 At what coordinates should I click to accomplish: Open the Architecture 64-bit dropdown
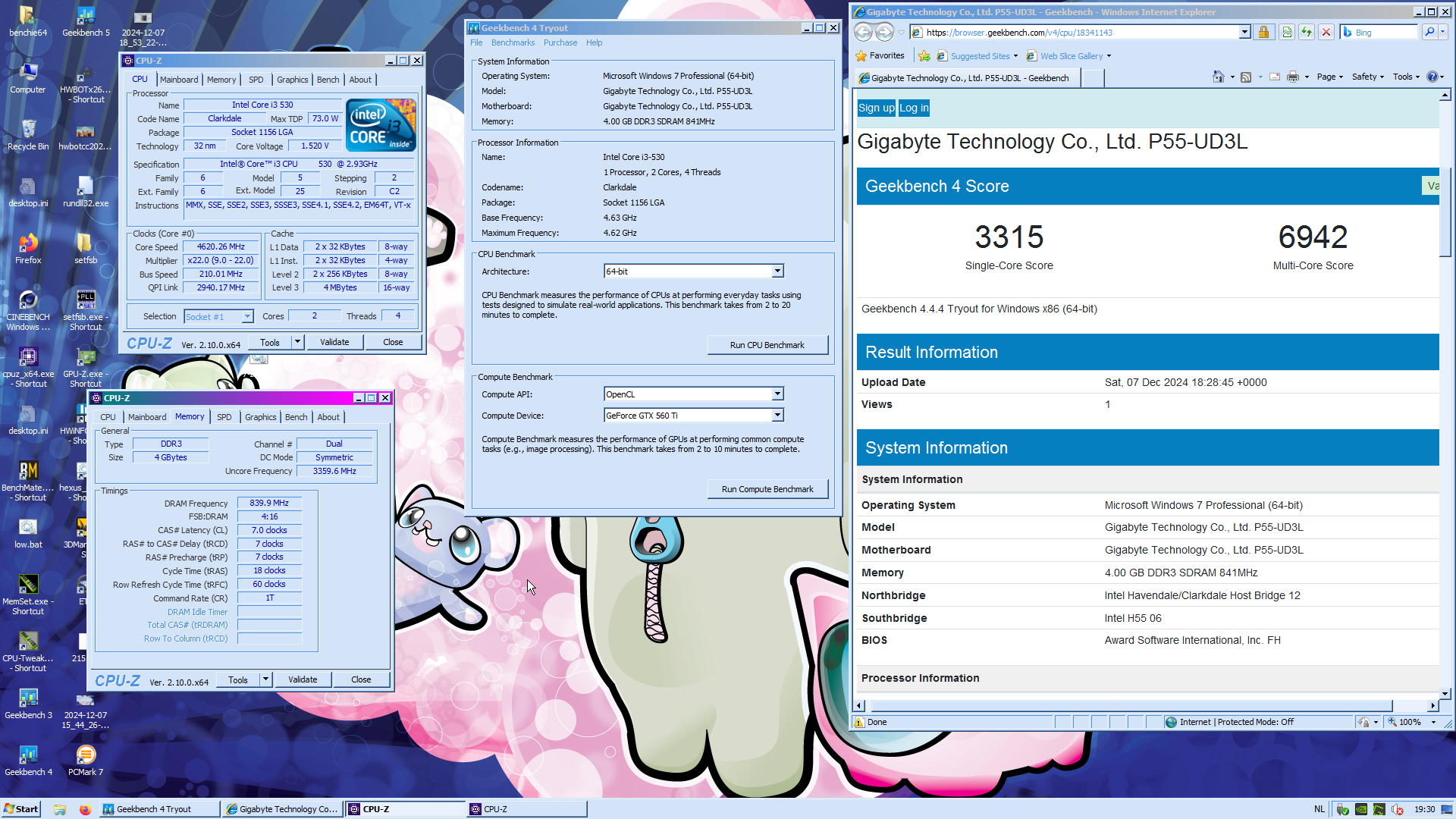click(x=777, y=271)
